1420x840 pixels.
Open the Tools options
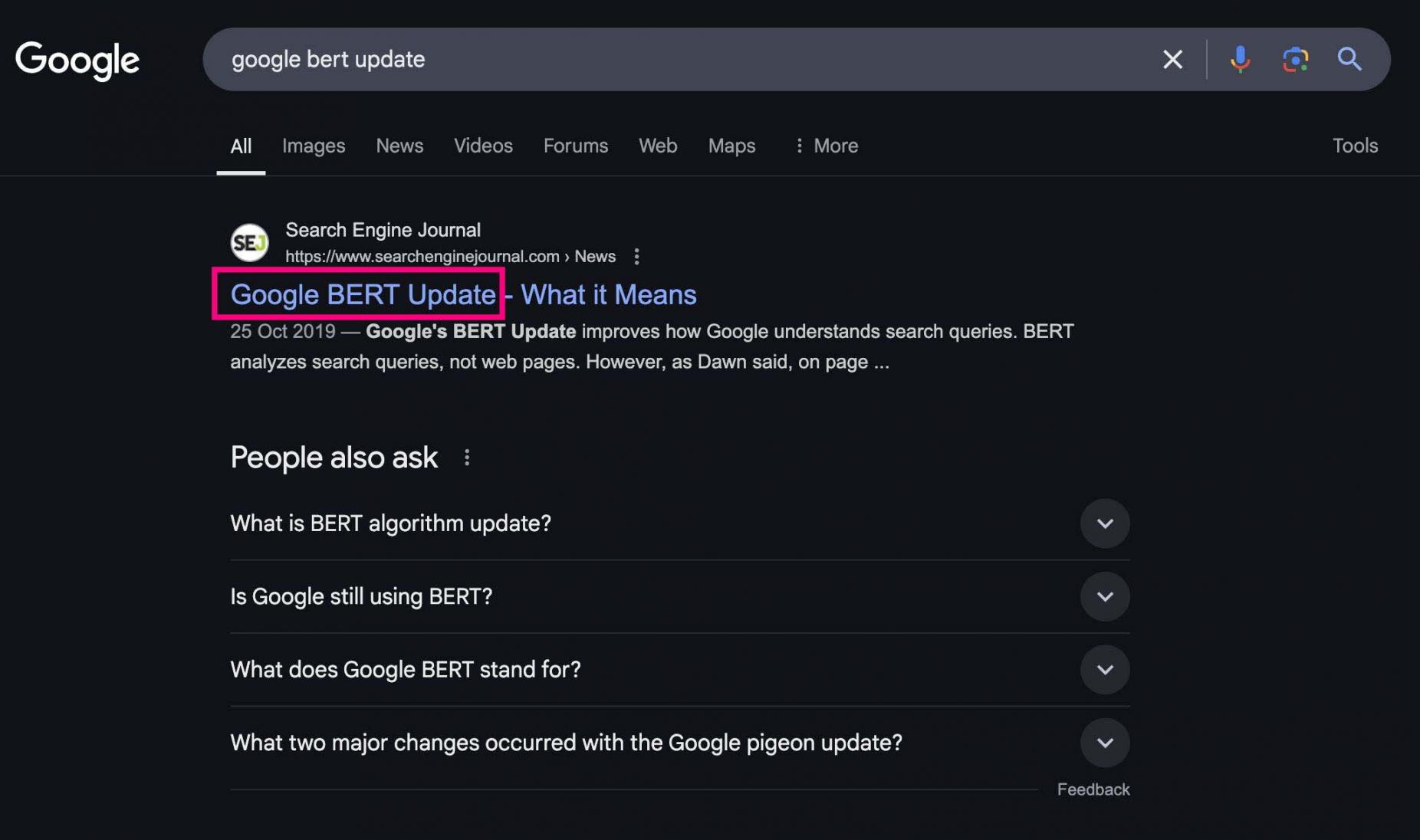(1355, 146)
